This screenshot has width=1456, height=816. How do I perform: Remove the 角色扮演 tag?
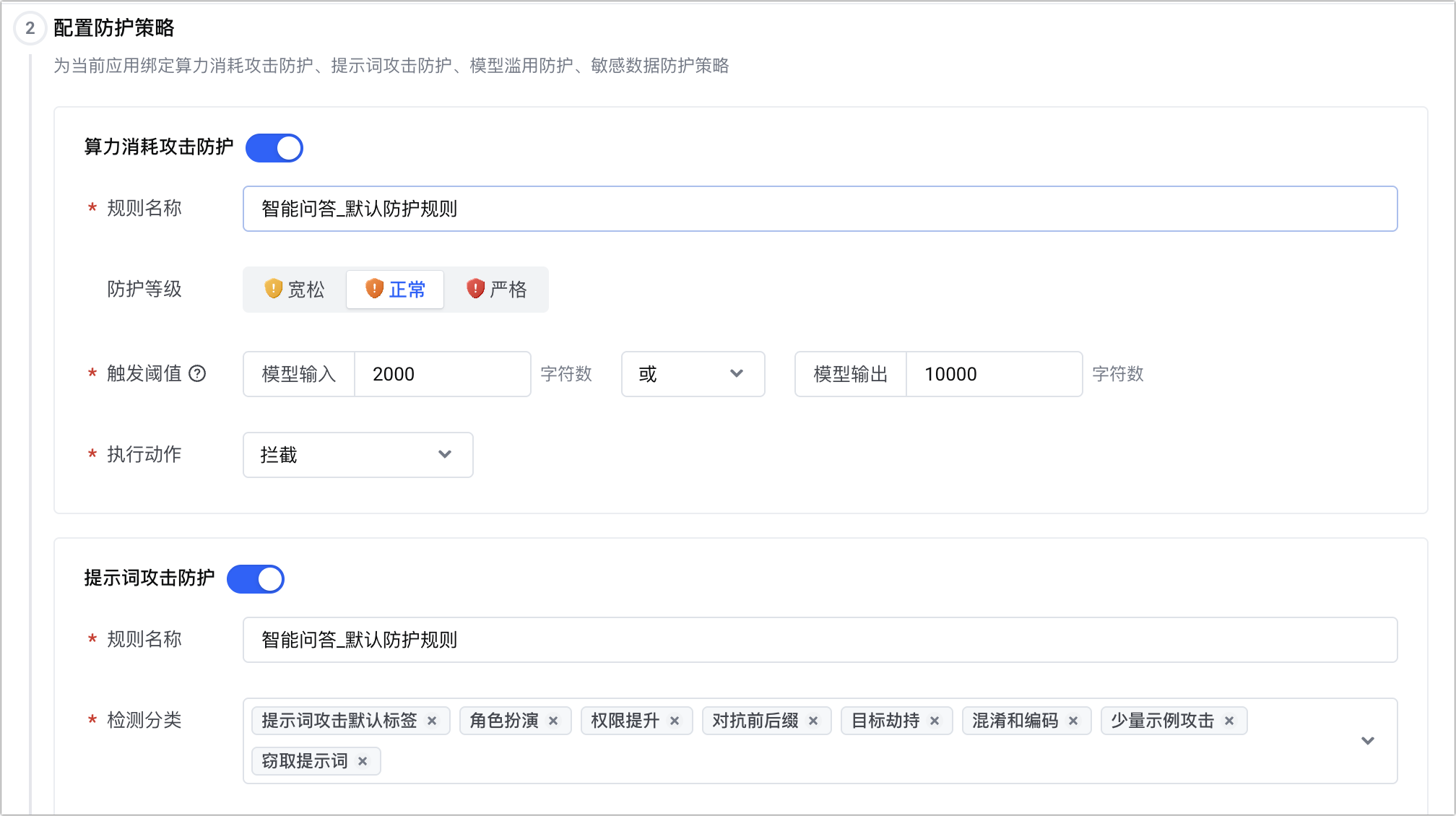pyautogui.click(x=553, y=721)
